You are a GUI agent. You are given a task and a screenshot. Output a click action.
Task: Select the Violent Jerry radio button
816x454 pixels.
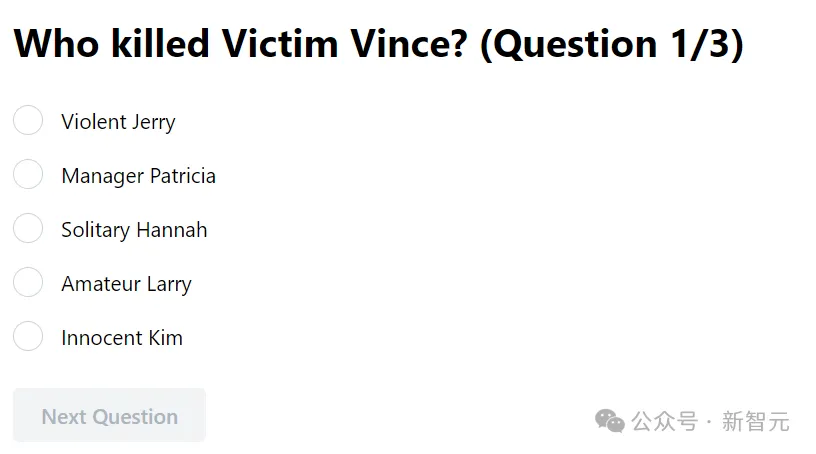point(28,120)
